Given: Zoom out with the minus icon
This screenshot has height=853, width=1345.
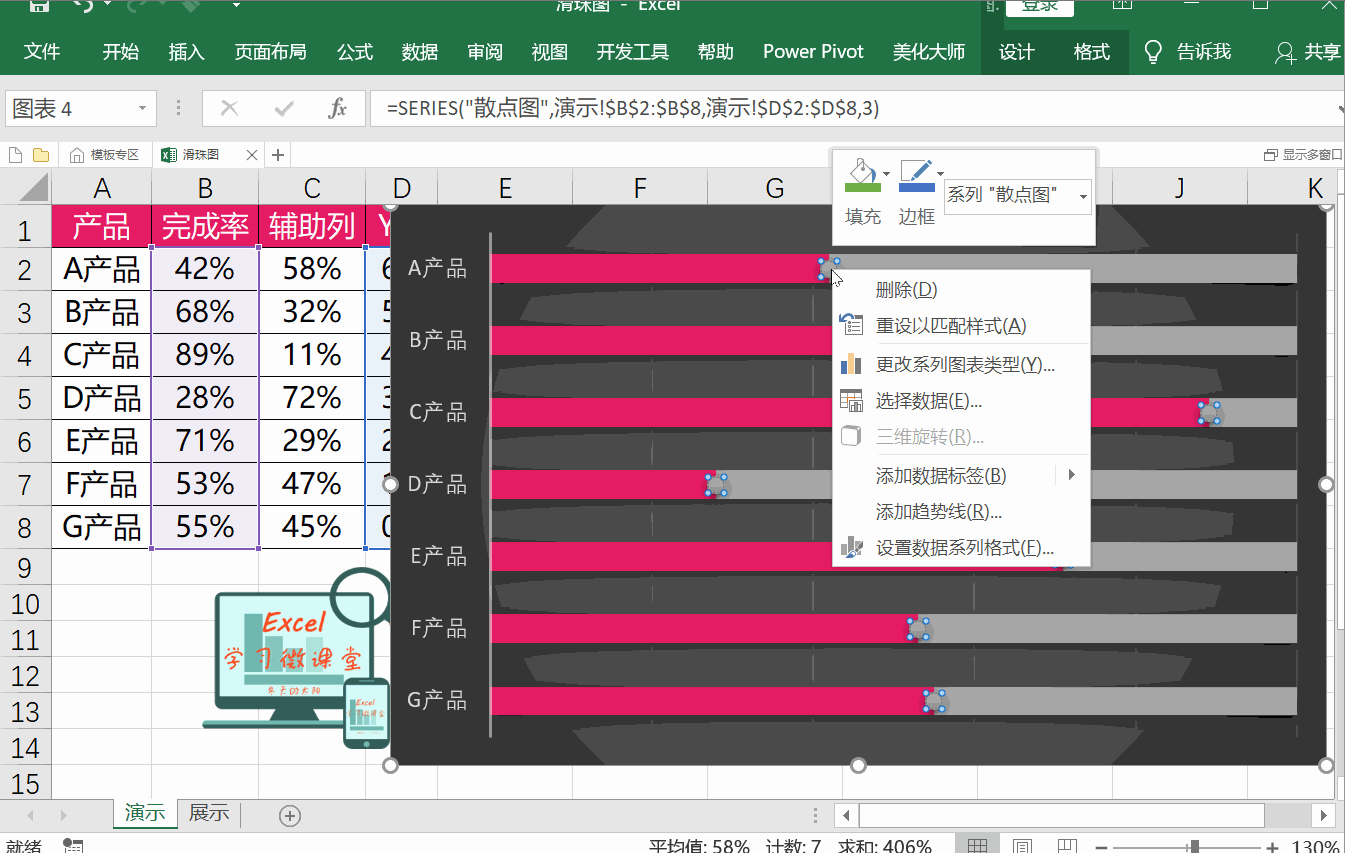Looking at the screenshot, I should click(x=1103, y=847).
